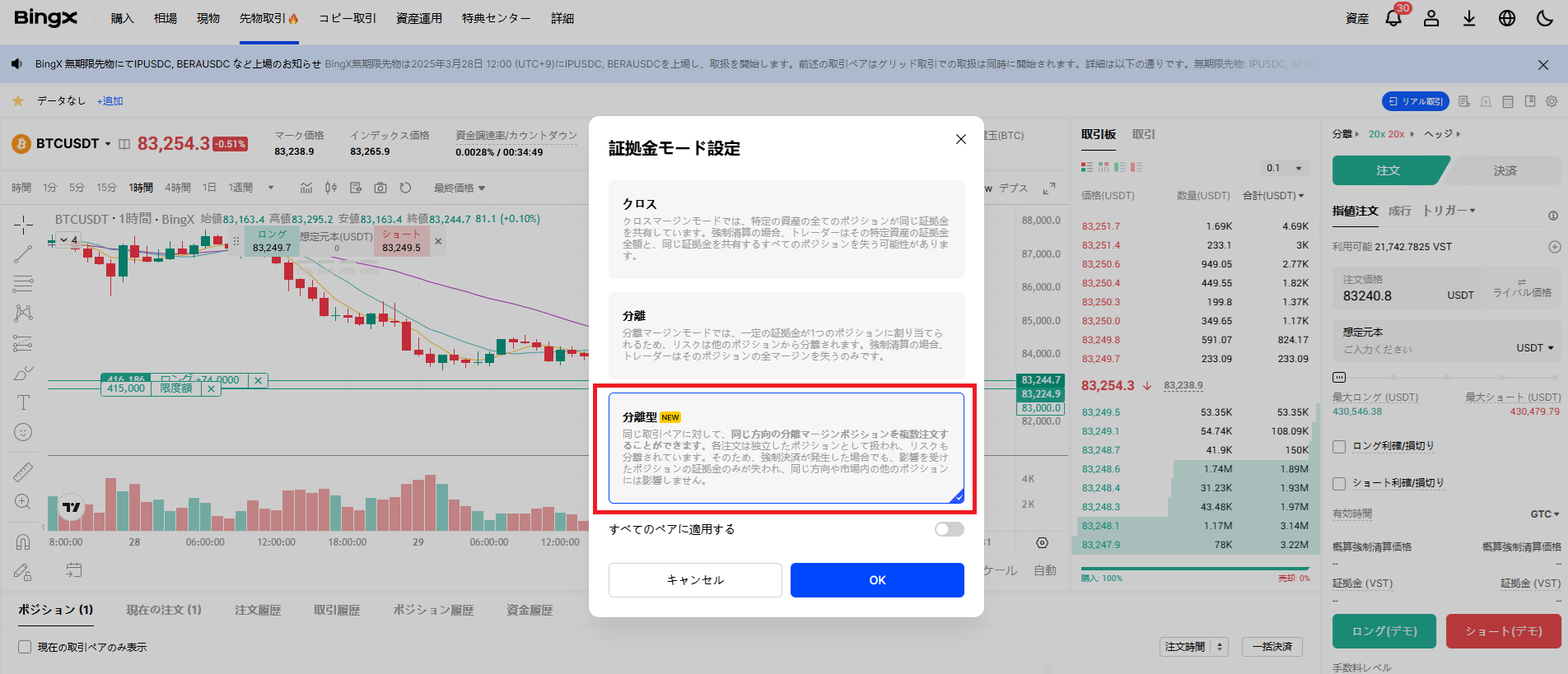Viewport: 1568px width, 674px height.
Task: Select the ruler measure tool
Action: pos(23,472)
